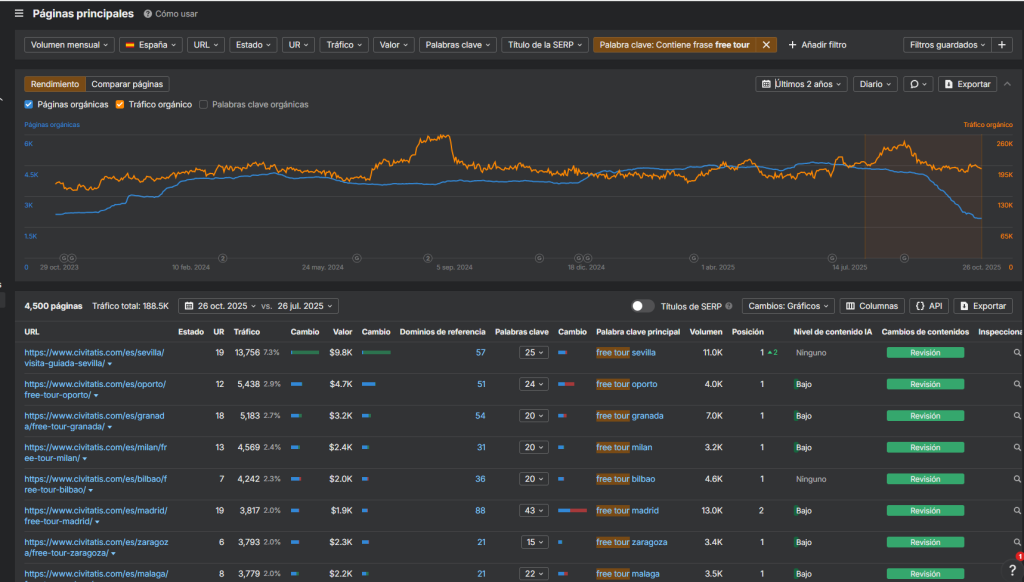The image size is (1024, 582).
Task: Open the Últimos 2 años date range
Action: click(803, 85)
